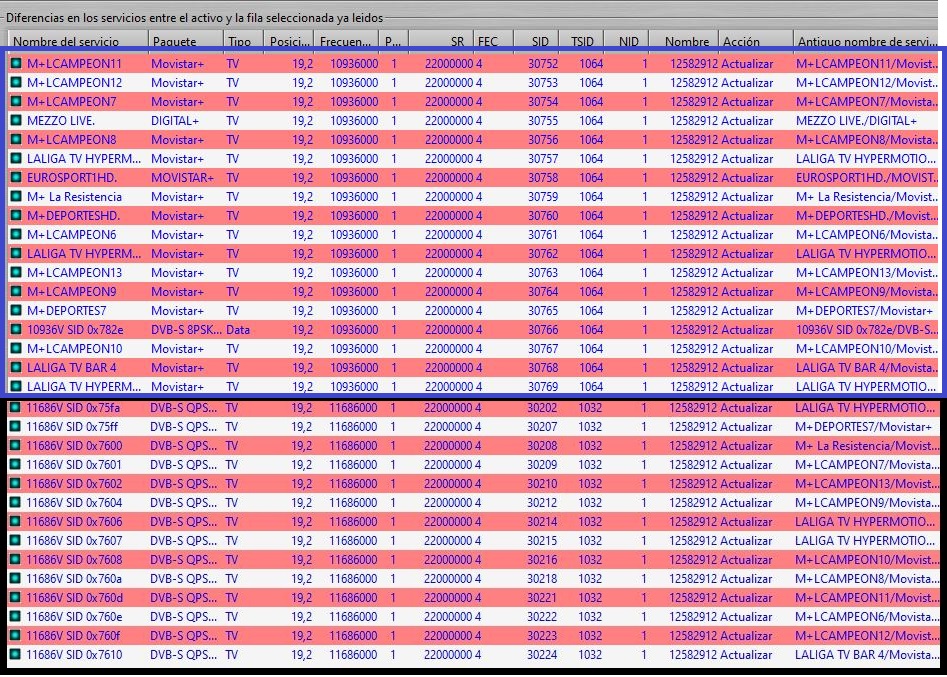Screen dimensions: 947x677
Task: Click the service icon beside M+LCAMPEON7
Action: point(16,101)
